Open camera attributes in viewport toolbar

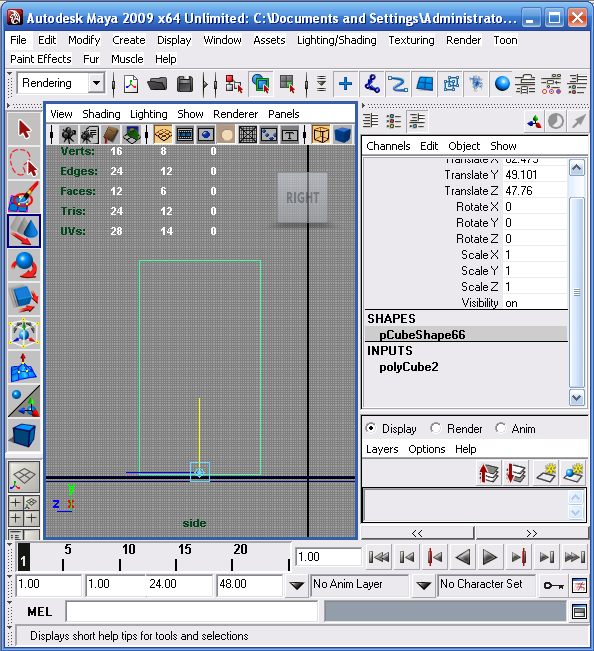(x=90, y=135)
